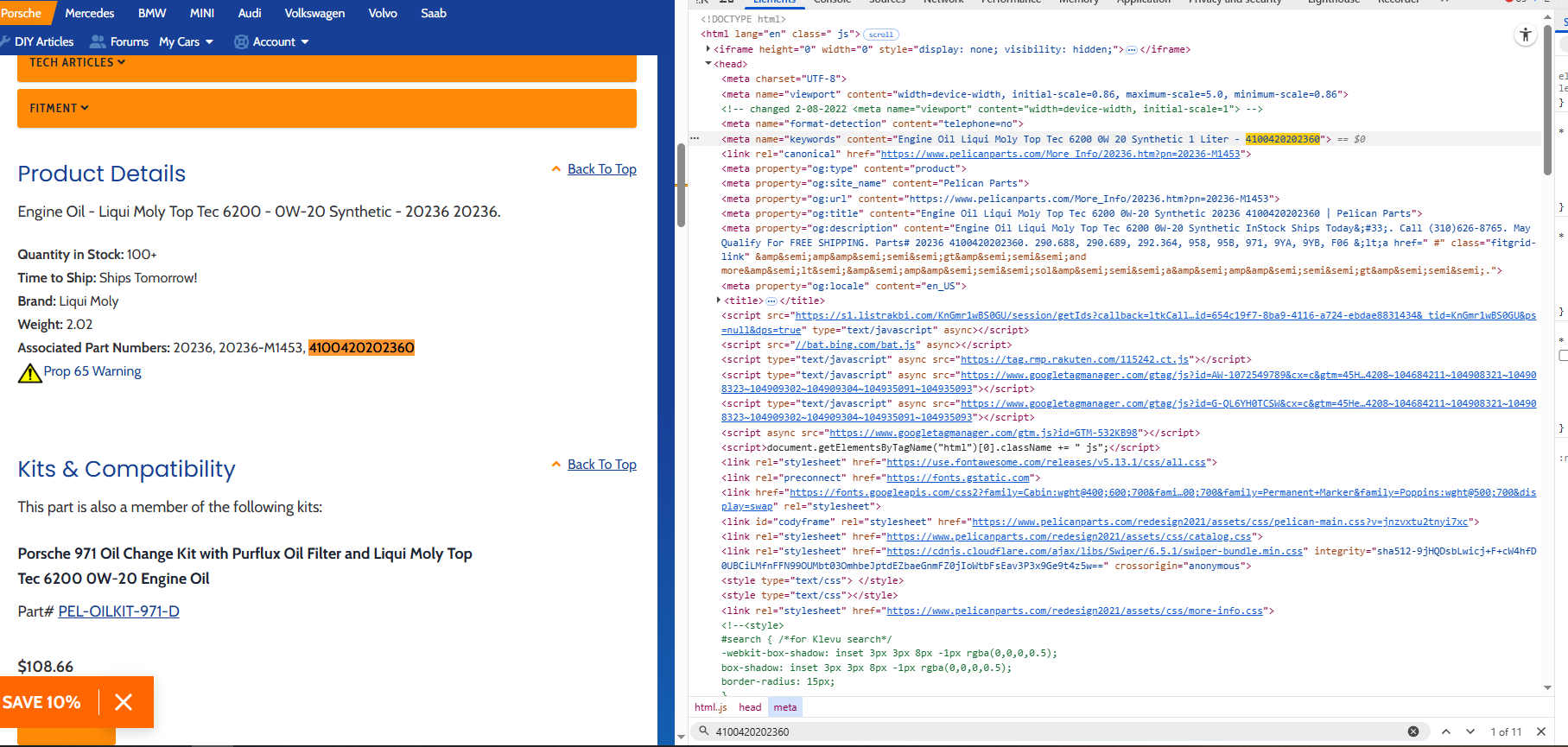This screenshot has height=747, width=1568.
Task: Close the DevTools search bar
Action: pyautogui.click(x=1541, y=731)
